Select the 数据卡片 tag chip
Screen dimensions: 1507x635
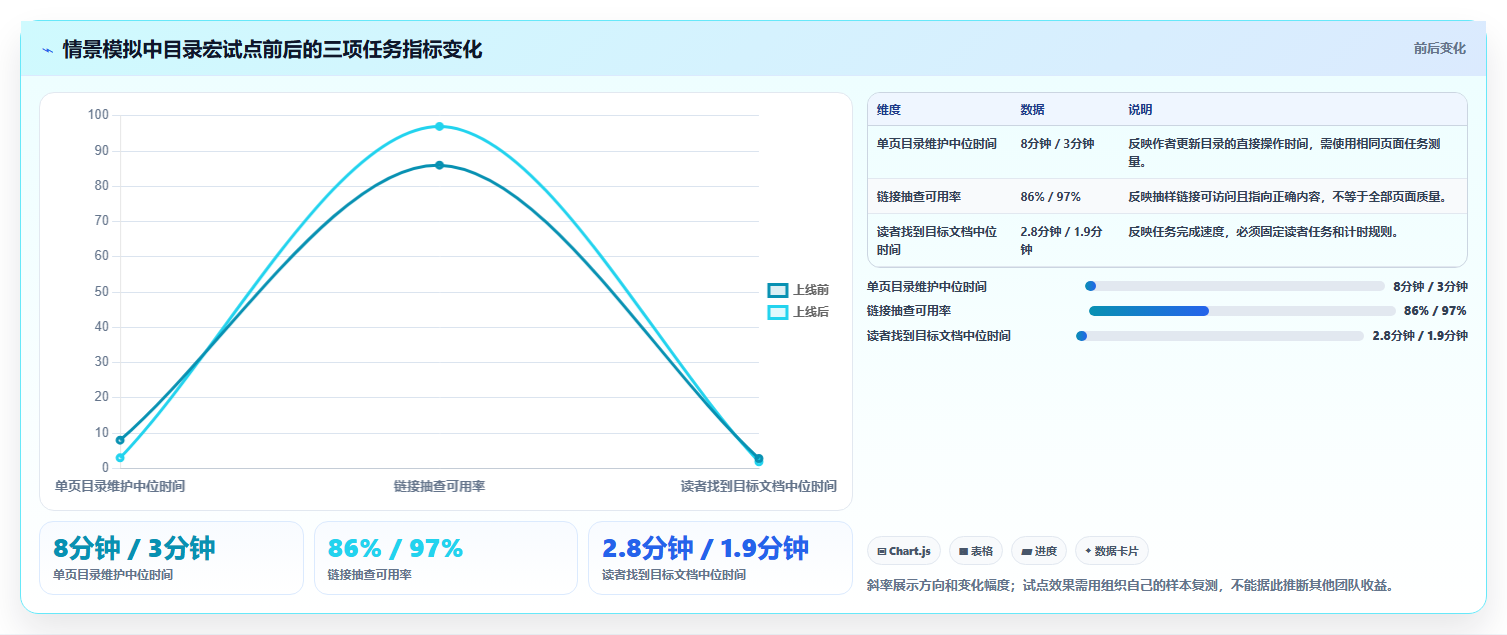1112,551
